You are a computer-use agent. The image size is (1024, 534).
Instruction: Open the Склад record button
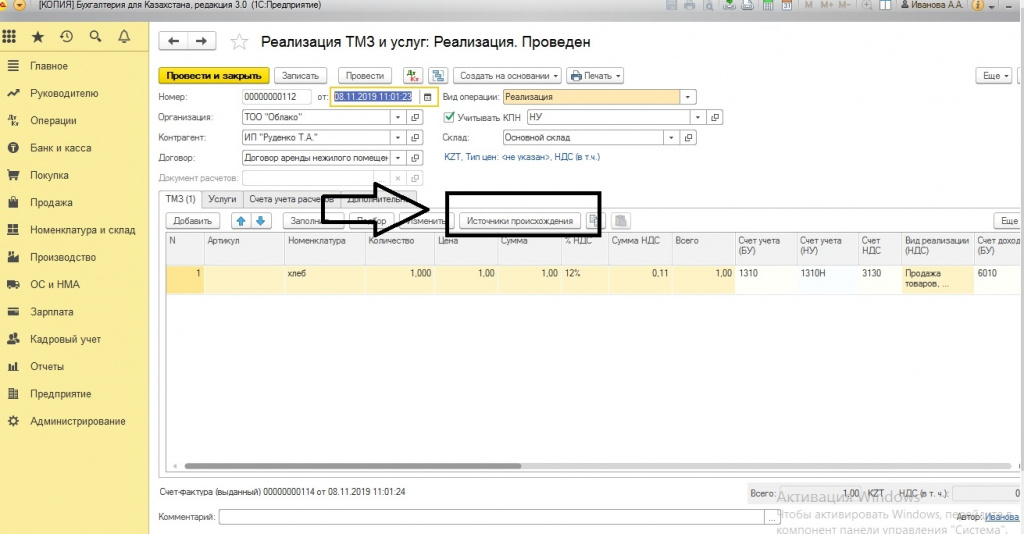[688, 138]
